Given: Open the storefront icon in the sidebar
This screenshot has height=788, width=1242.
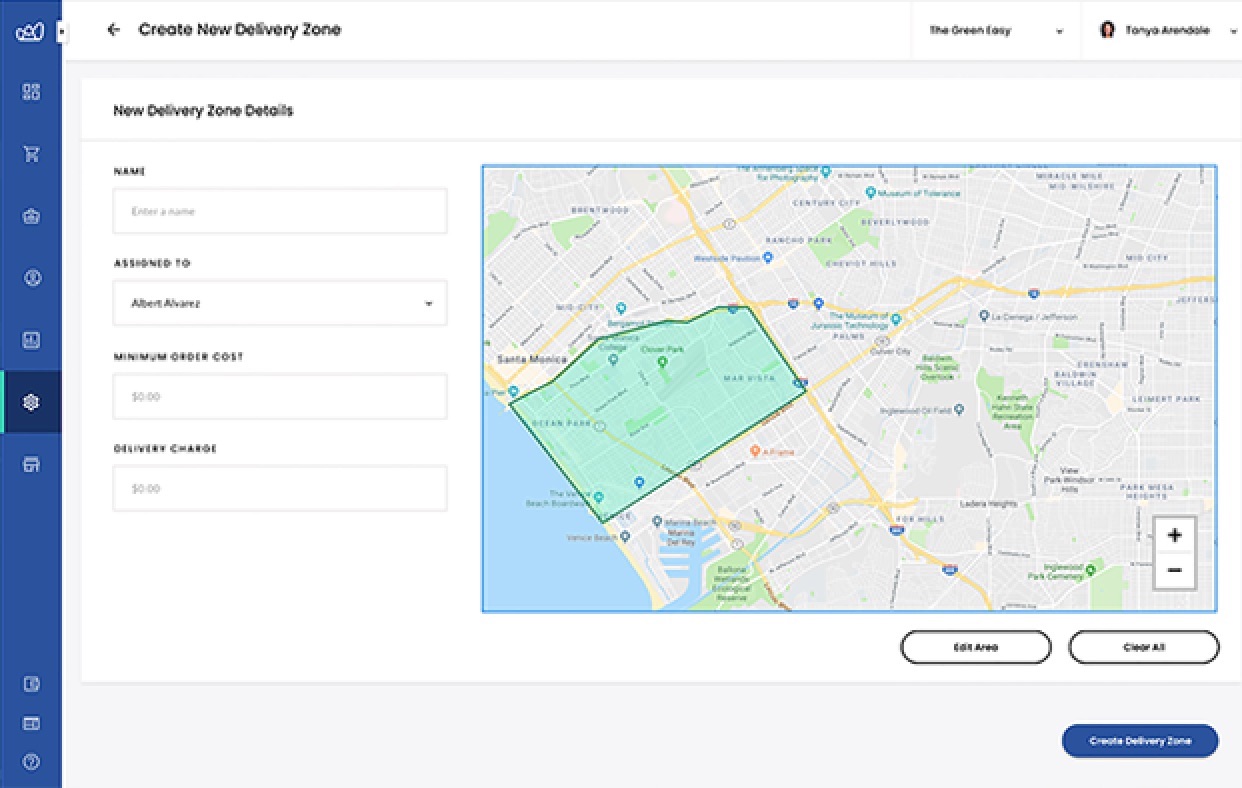Looking at the screenshot, I should click(x=31, y=464).
